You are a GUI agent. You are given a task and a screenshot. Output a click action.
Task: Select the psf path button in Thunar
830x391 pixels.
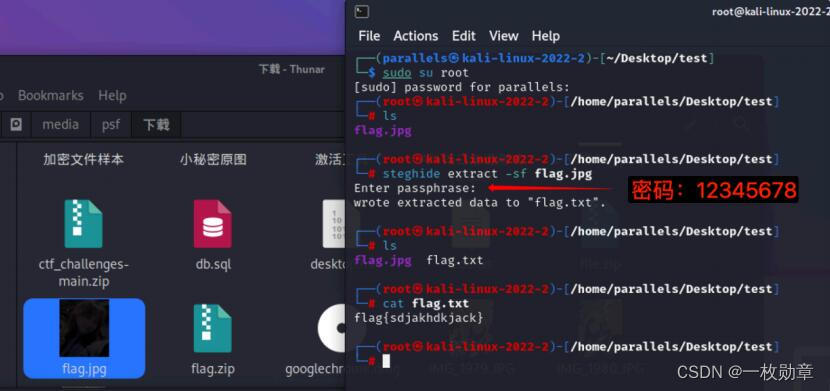pyautogui.click(x=111, y=125)
